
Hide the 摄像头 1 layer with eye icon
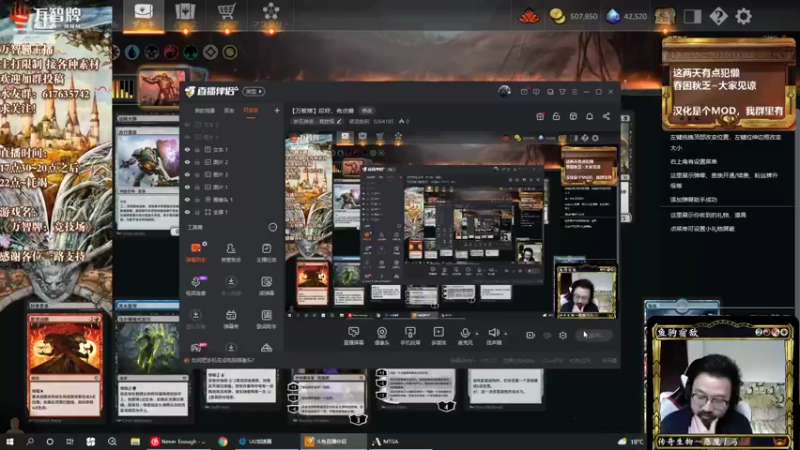[x=187, y=200]
